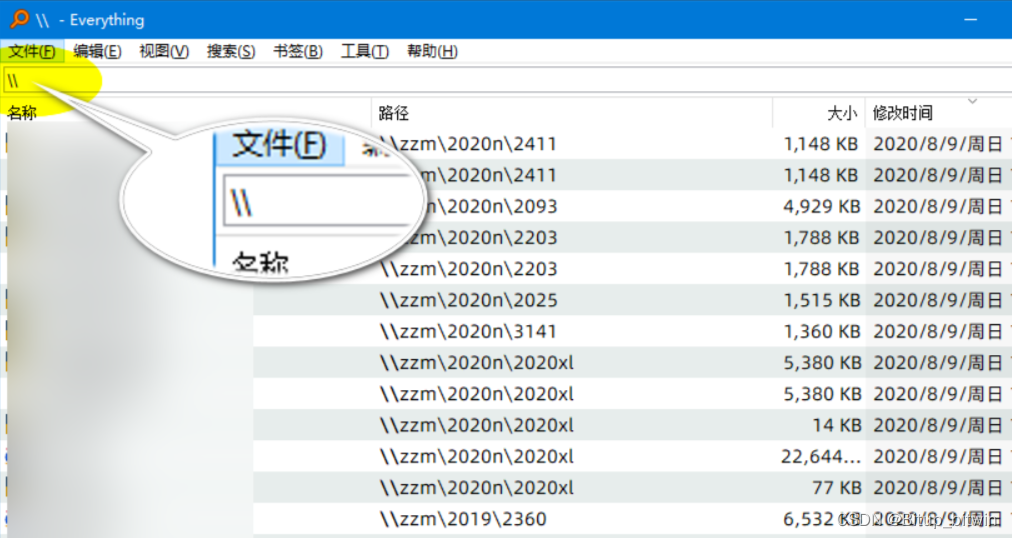Click the 4,929 KB size cell

click(x=822, y=206)
